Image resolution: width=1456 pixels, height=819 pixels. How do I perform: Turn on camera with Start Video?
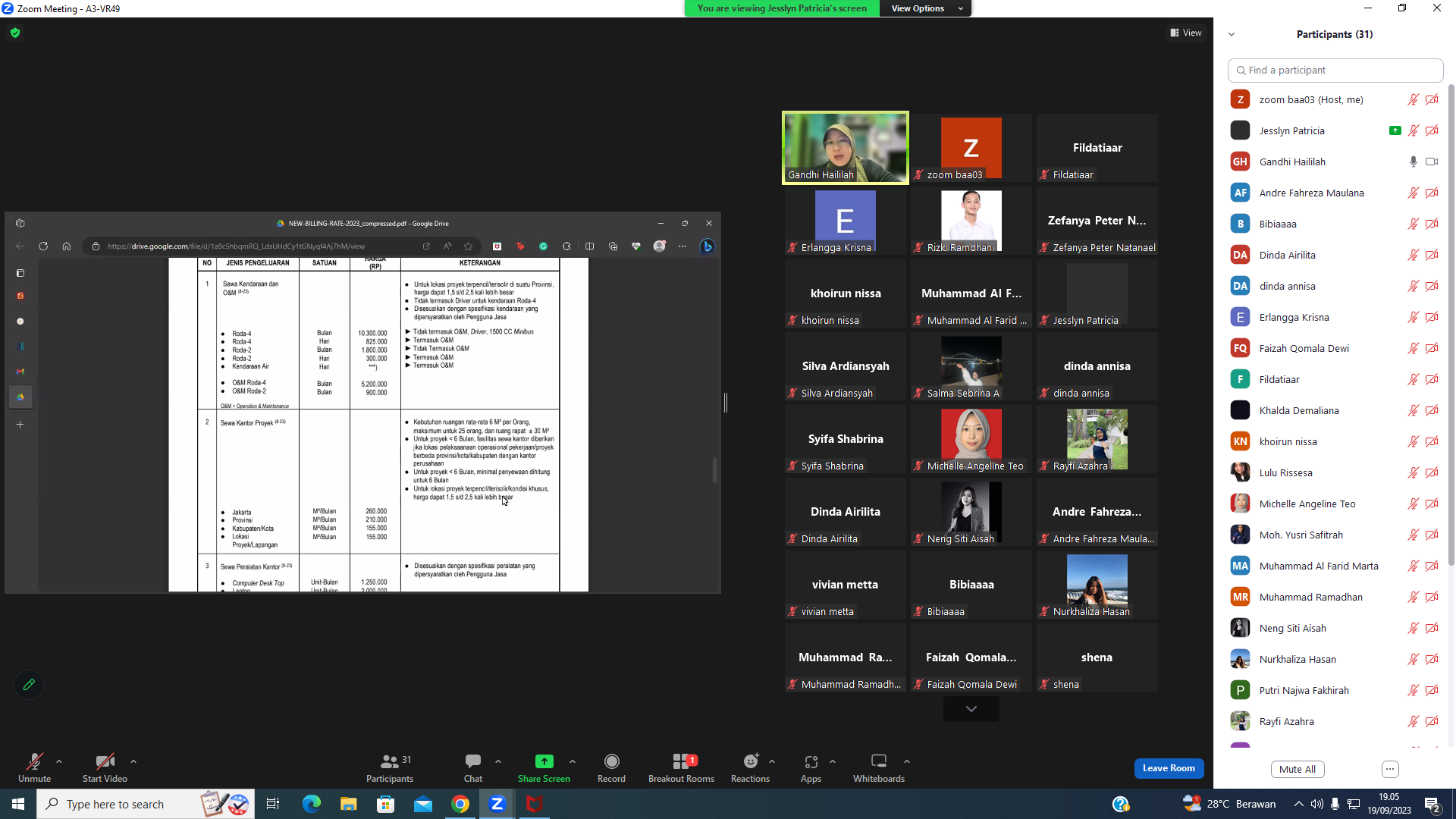click(105, 767)
